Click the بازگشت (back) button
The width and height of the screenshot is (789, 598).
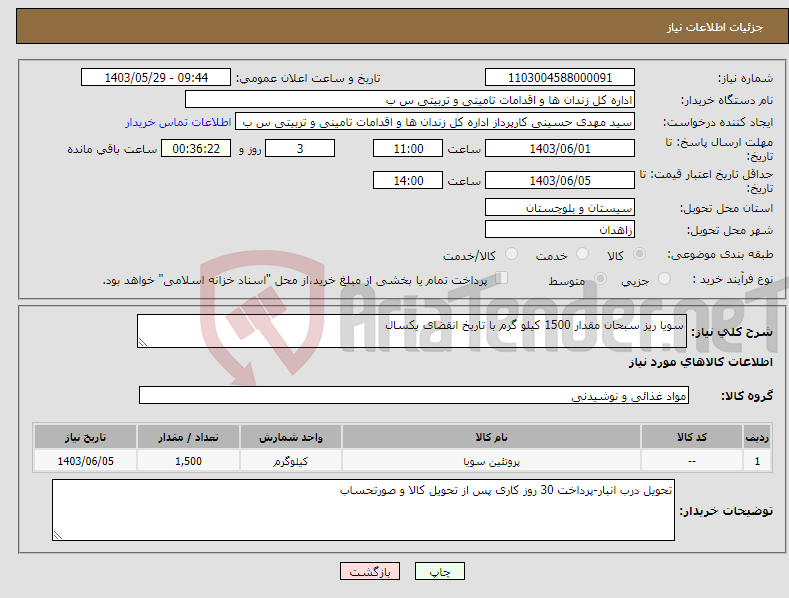pyautogui.click(x=370, y=571)
